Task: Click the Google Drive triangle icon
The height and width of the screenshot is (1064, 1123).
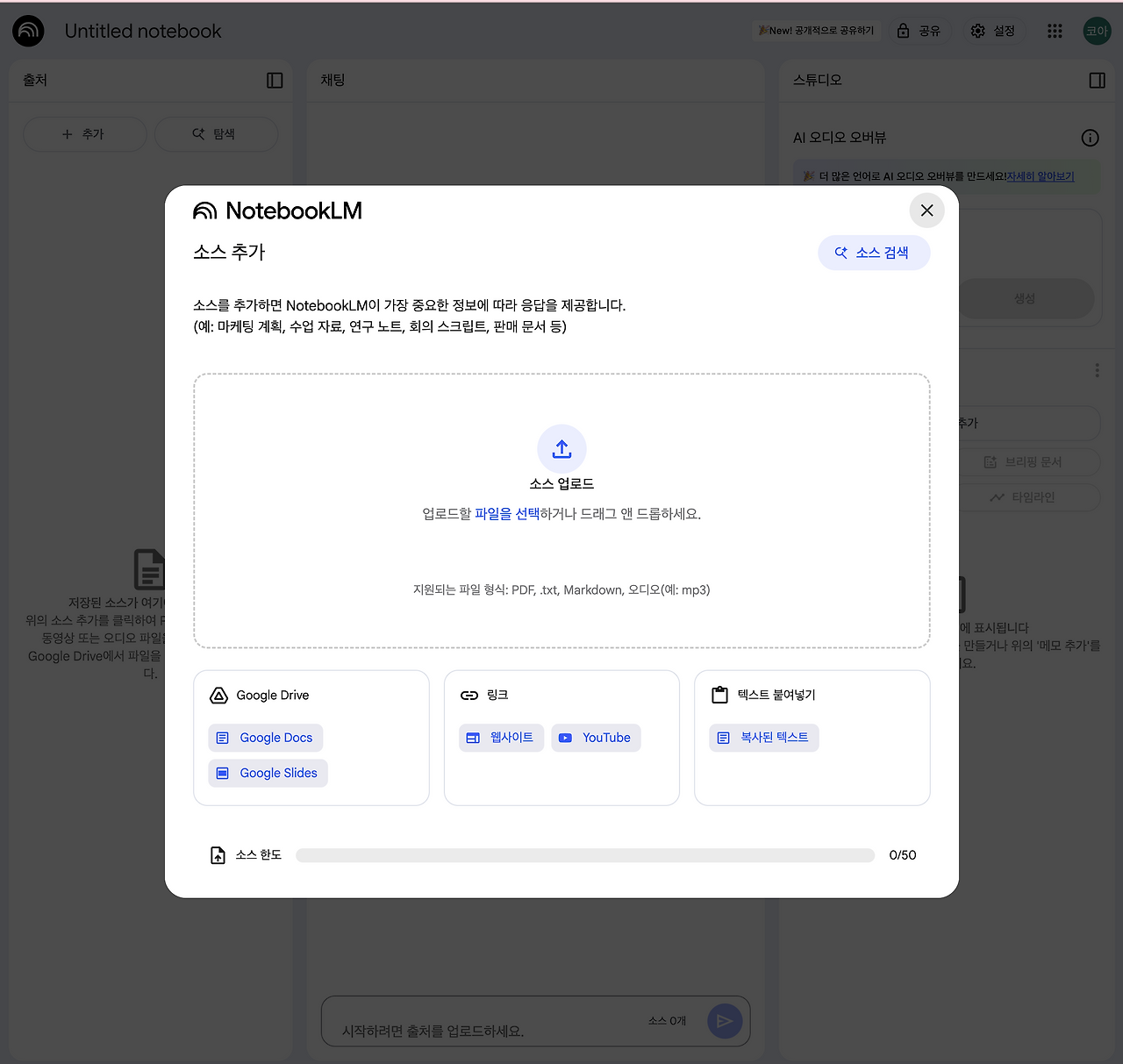Action: (x=219, y=696)
